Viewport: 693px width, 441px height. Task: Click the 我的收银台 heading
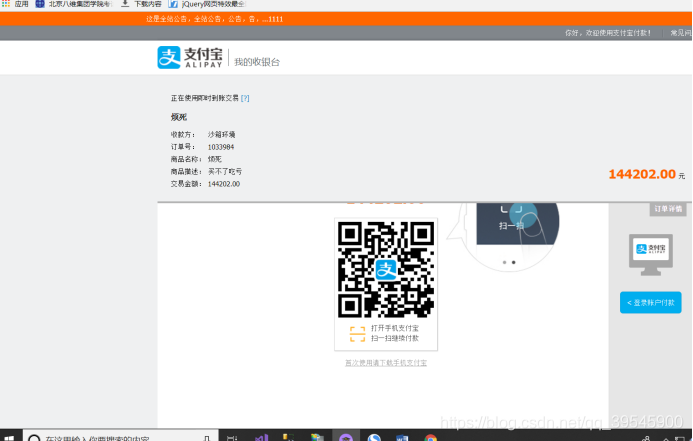(257, 62)
